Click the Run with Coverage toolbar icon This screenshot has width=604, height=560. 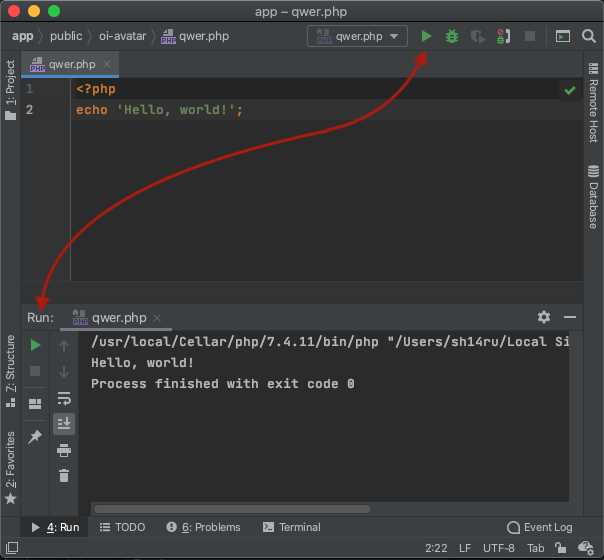pos(478,37)
